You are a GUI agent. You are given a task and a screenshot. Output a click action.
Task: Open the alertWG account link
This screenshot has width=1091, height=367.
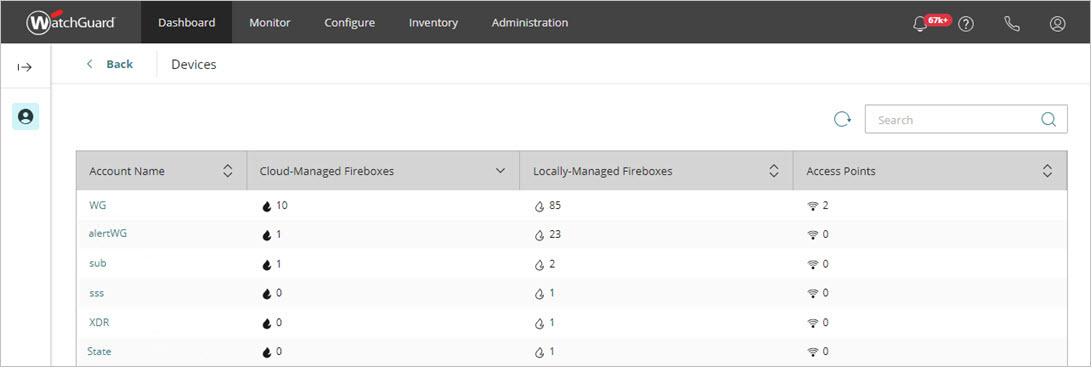[x=108, y=234]
